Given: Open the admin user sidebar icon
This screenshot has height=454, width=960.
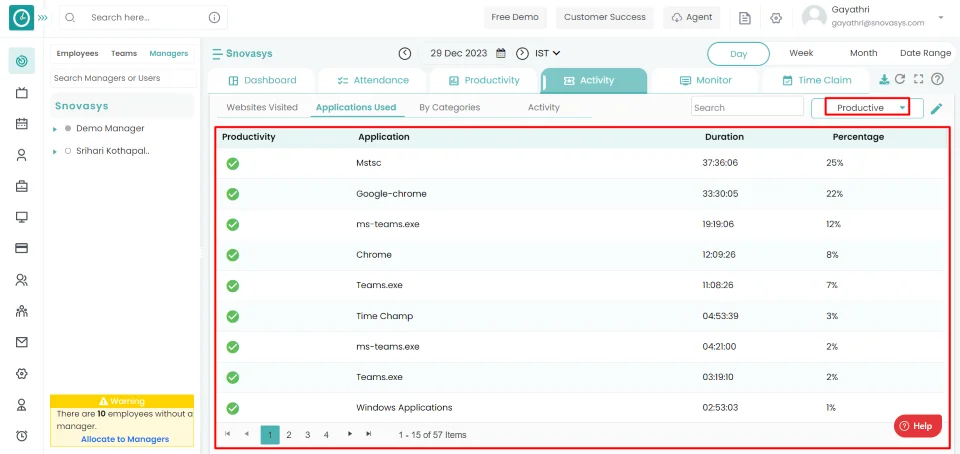Looking at the screenshot, I should [21, 405].
